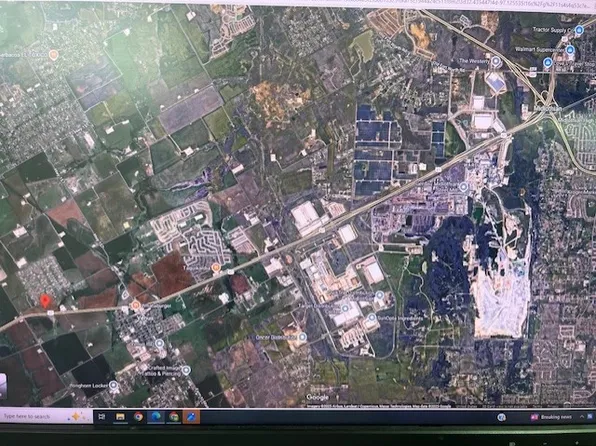Select the Tractor Supply Co map marker
The image size is (596, 446).
click(579, 30)
